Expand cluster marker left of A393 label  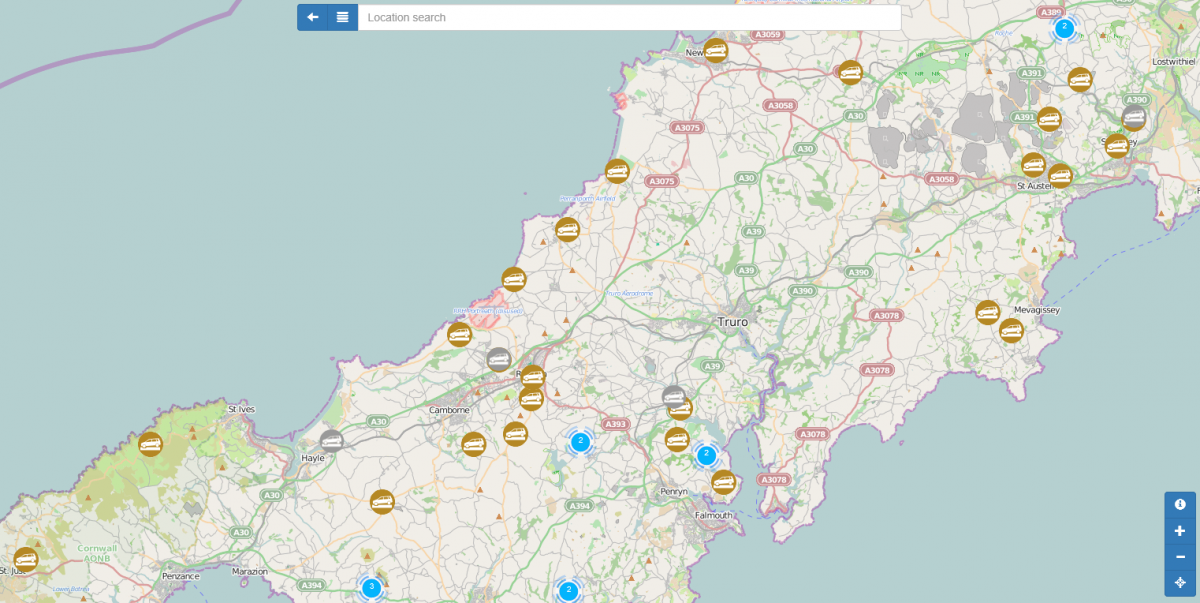[580, 441]
